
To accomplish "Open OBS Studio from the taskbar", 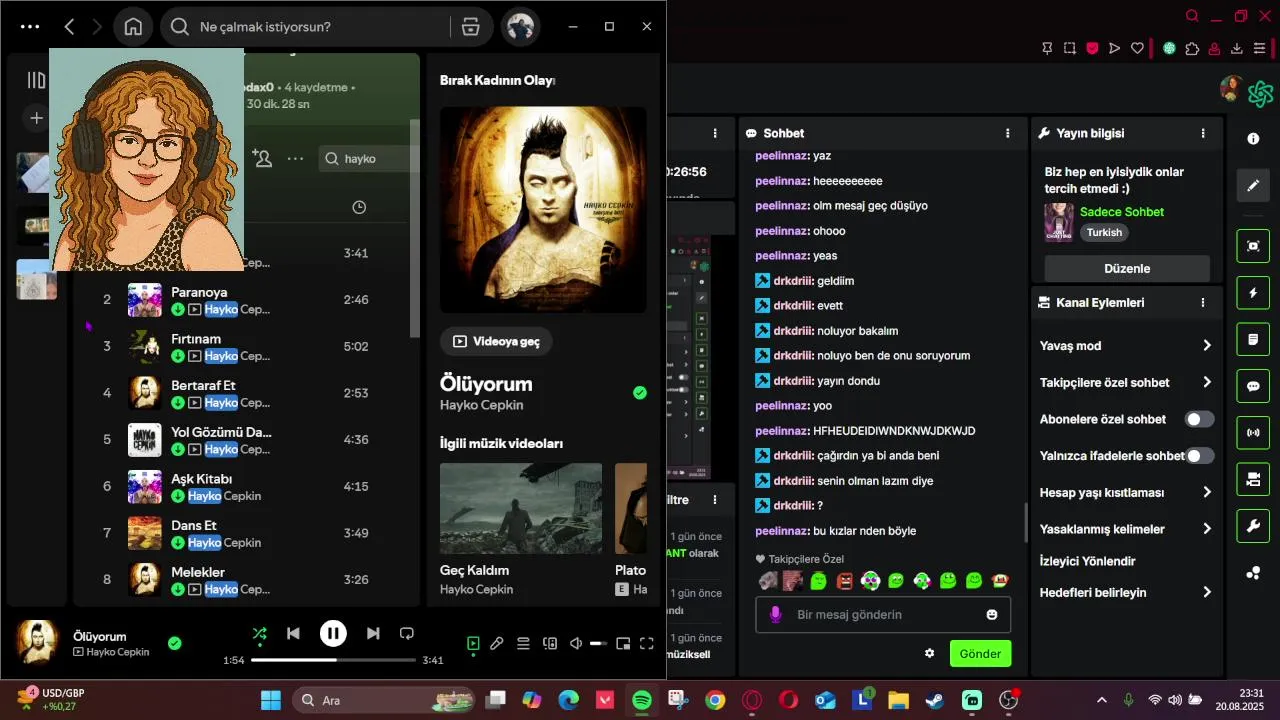I will point(1008,700).
